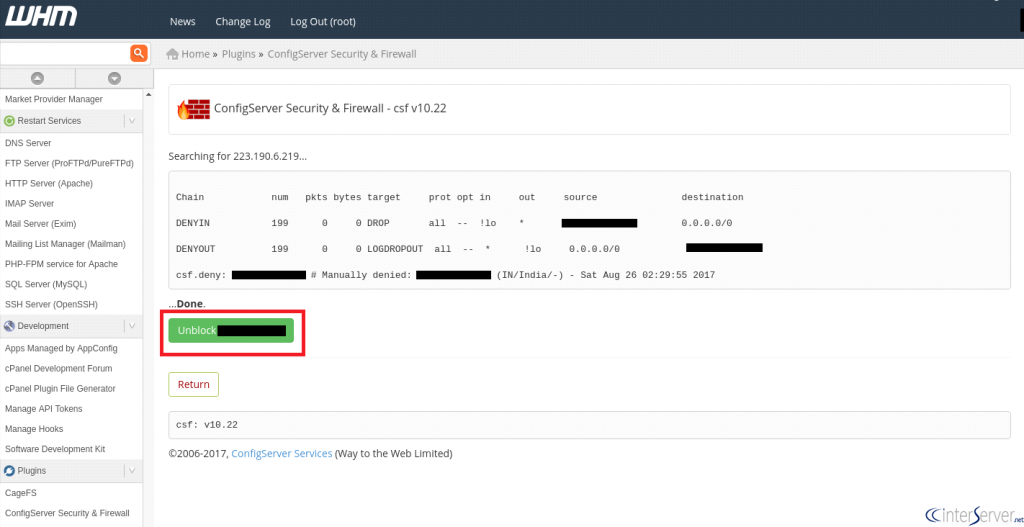This screenshot has width=1024, height=527.
Task: Select DNS Server in sidebar
Action: coord(27,143)
